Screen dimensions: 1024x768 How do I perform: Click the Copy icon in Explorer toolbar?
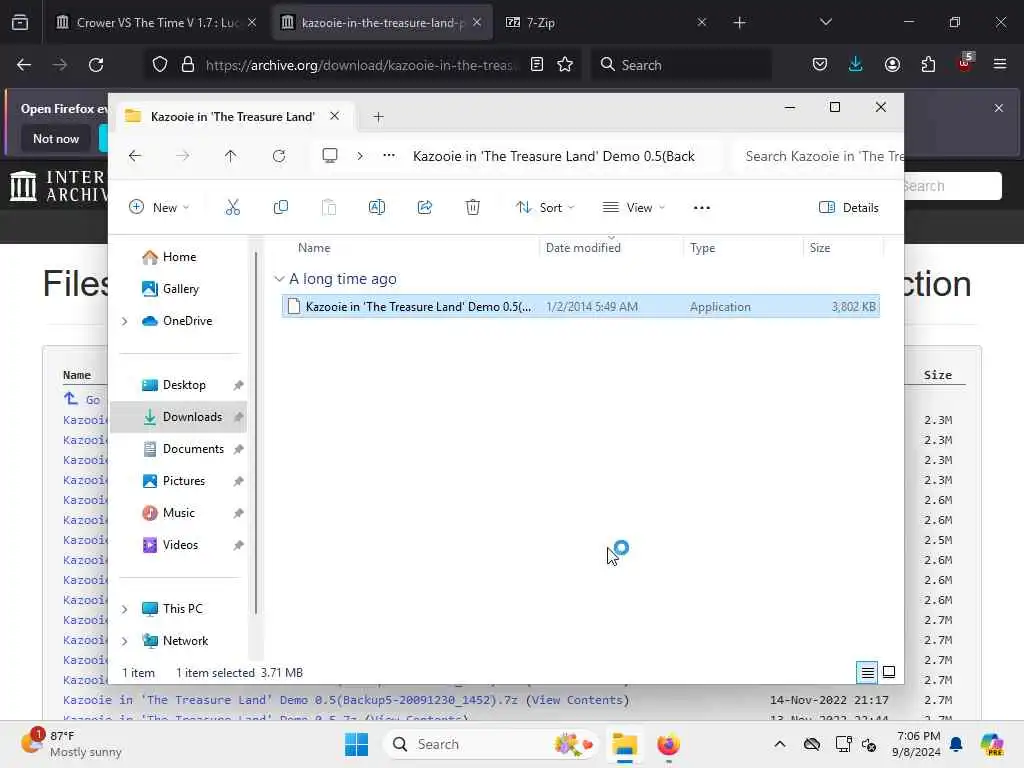click(x=281, y=208)
